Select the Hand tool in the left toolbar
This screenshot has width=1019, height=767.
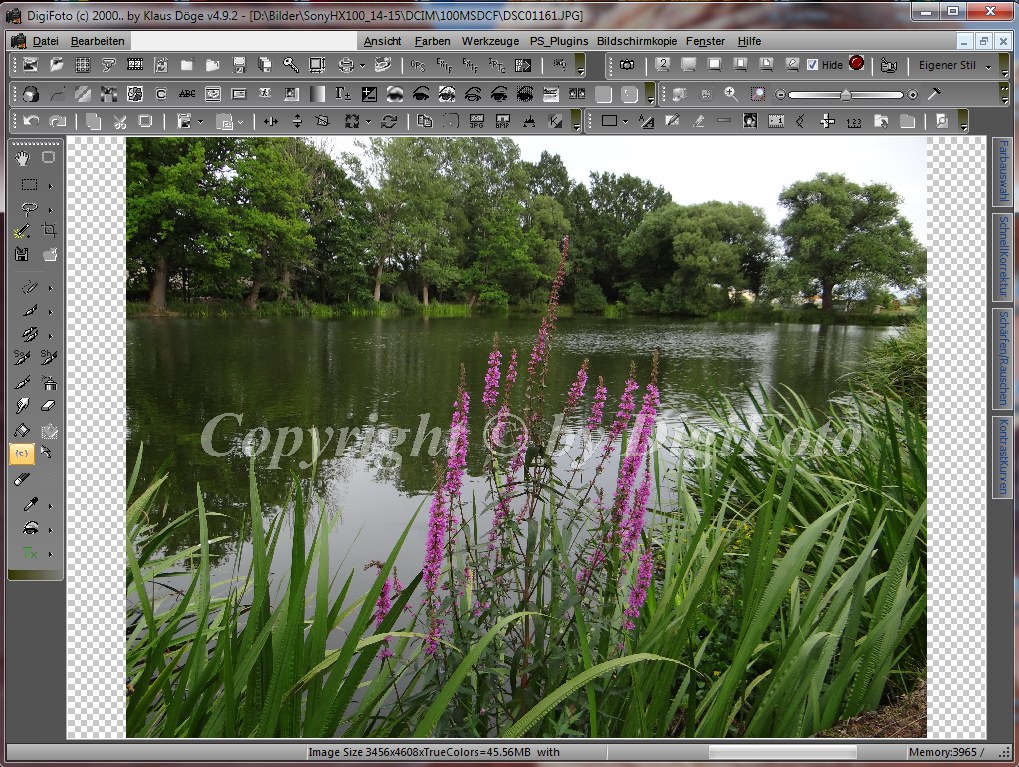click(21, 157)
